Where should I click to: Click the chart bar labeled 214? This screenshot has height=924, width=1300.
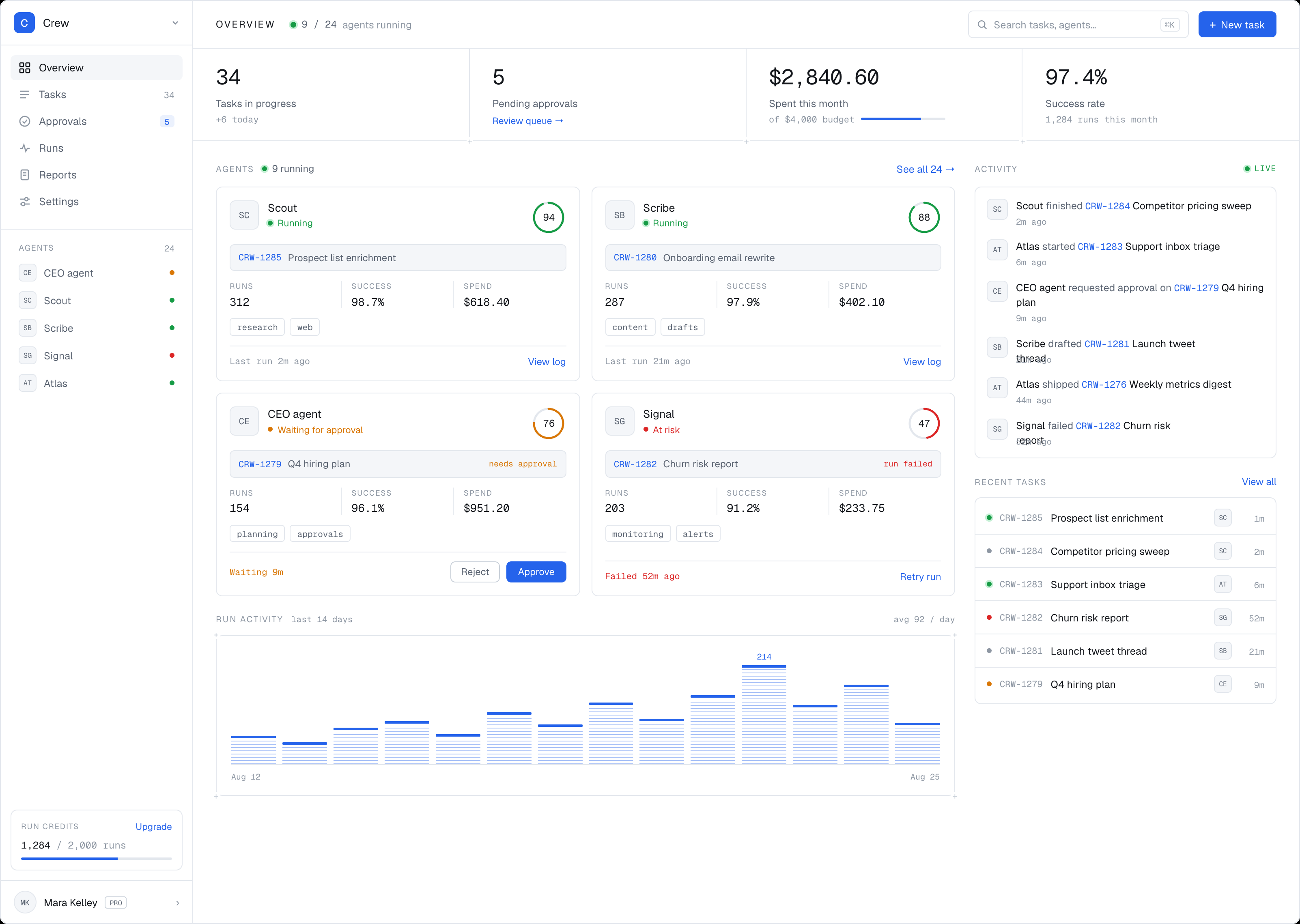(764, 715)
